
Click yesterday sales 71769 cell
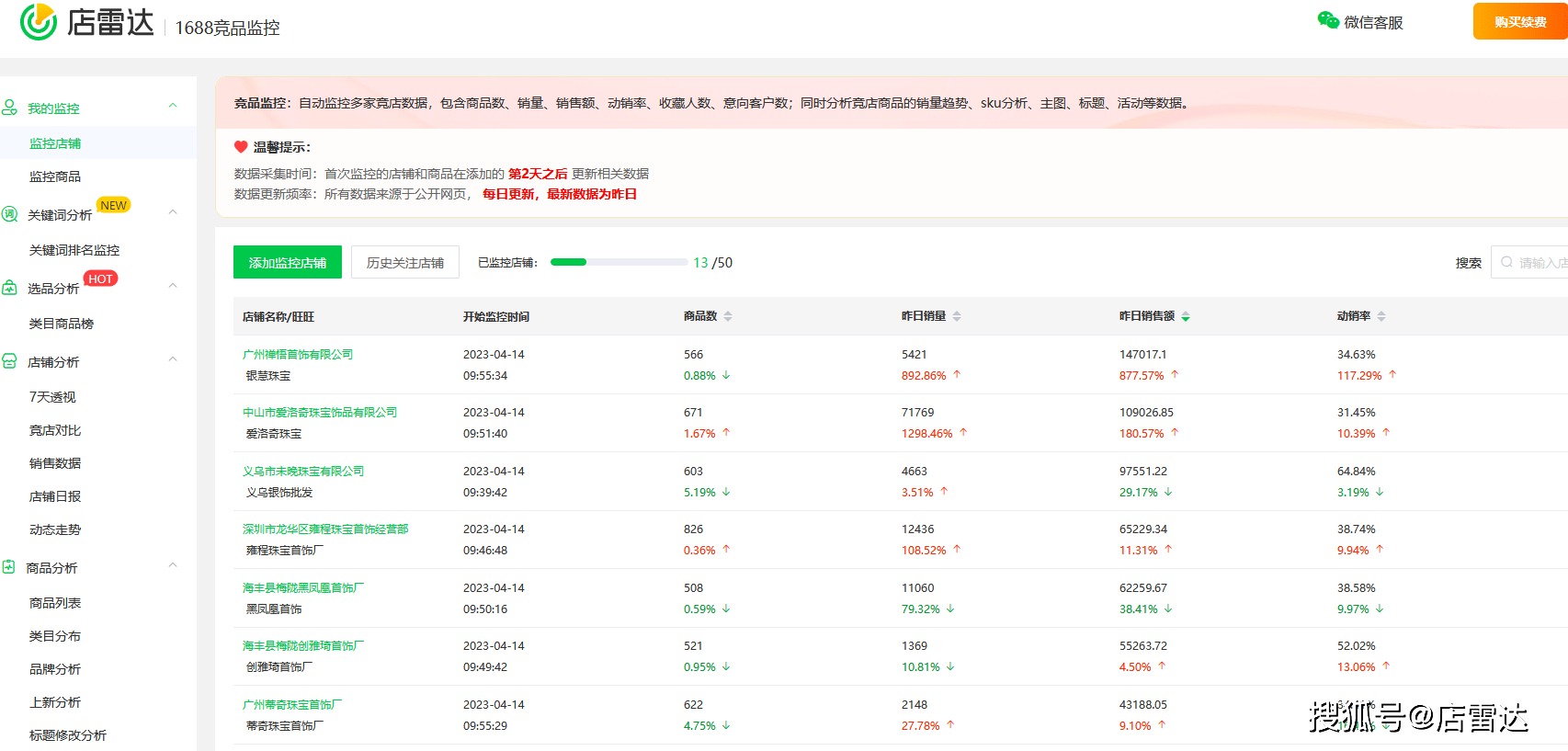click(x=917, y=412)
